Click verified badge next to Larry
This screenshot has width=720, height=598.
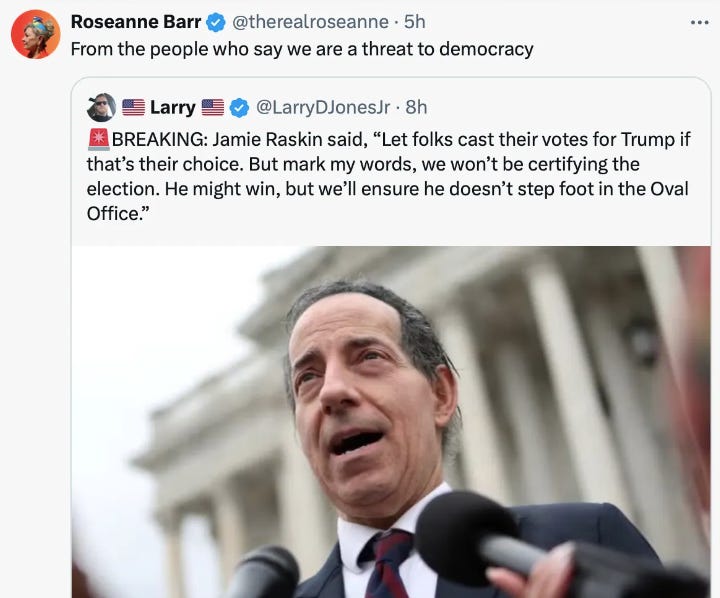click(239, 108)
